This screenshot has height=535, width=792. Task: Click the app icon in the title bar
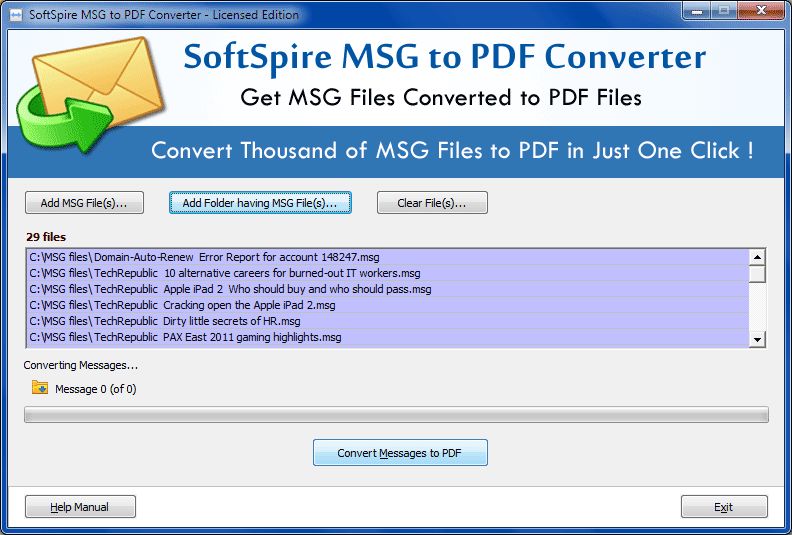click(12, 15)
